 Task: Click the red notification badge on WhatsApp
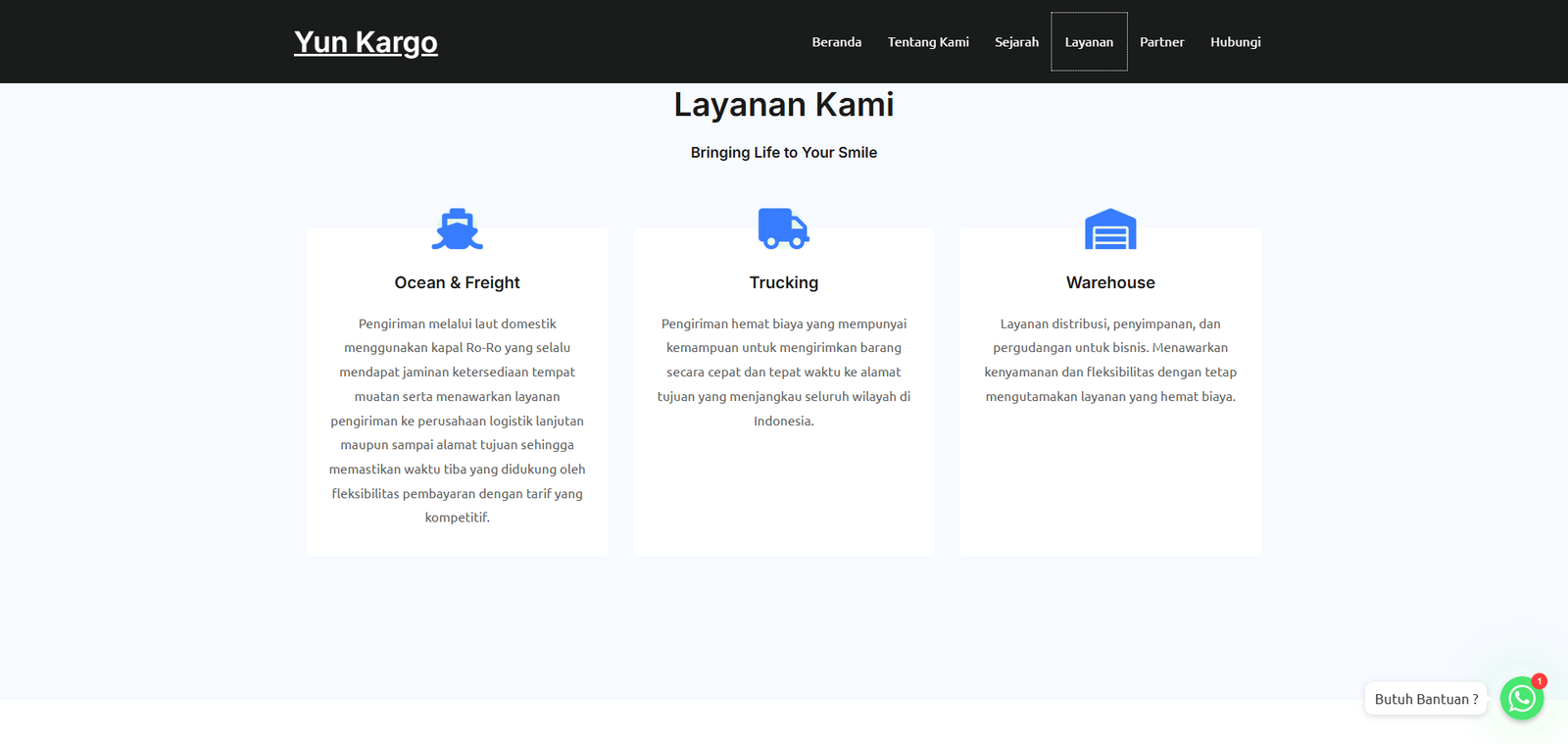coord(1539,681)
